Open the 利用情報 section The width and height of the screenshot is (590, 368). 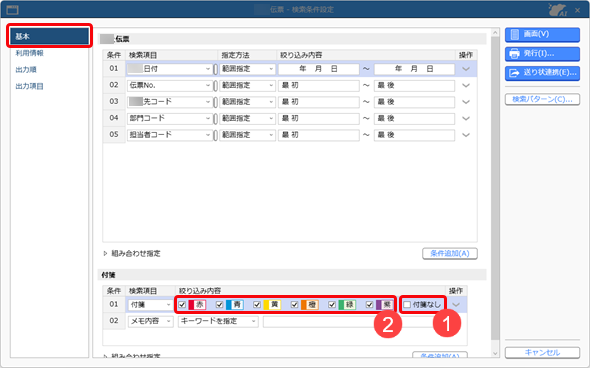point(29,53)
